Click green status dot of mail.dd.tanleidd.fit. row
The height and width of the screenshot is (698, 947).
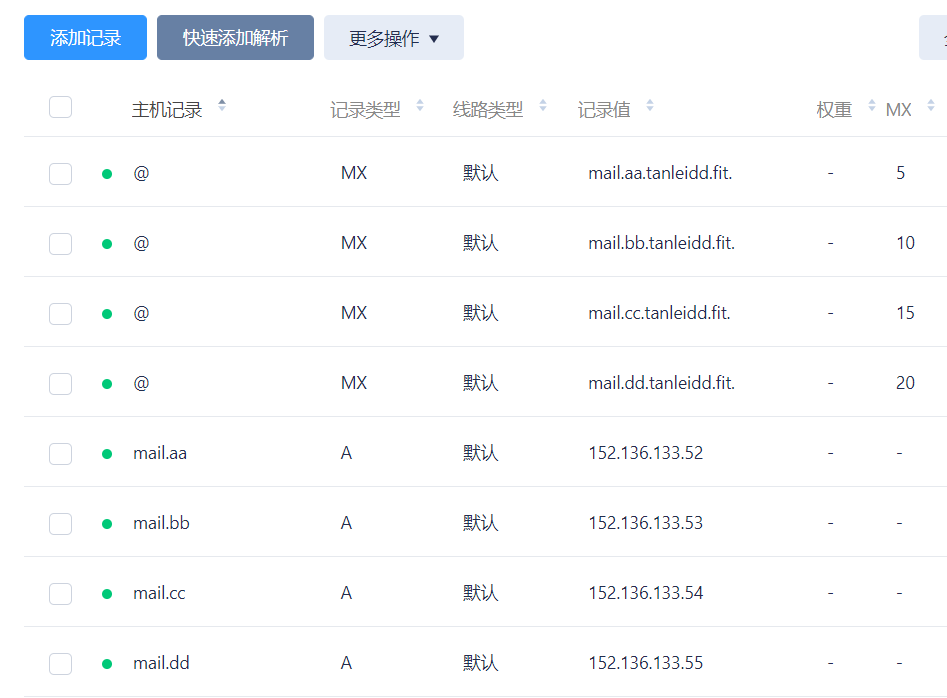pos(107,384)
